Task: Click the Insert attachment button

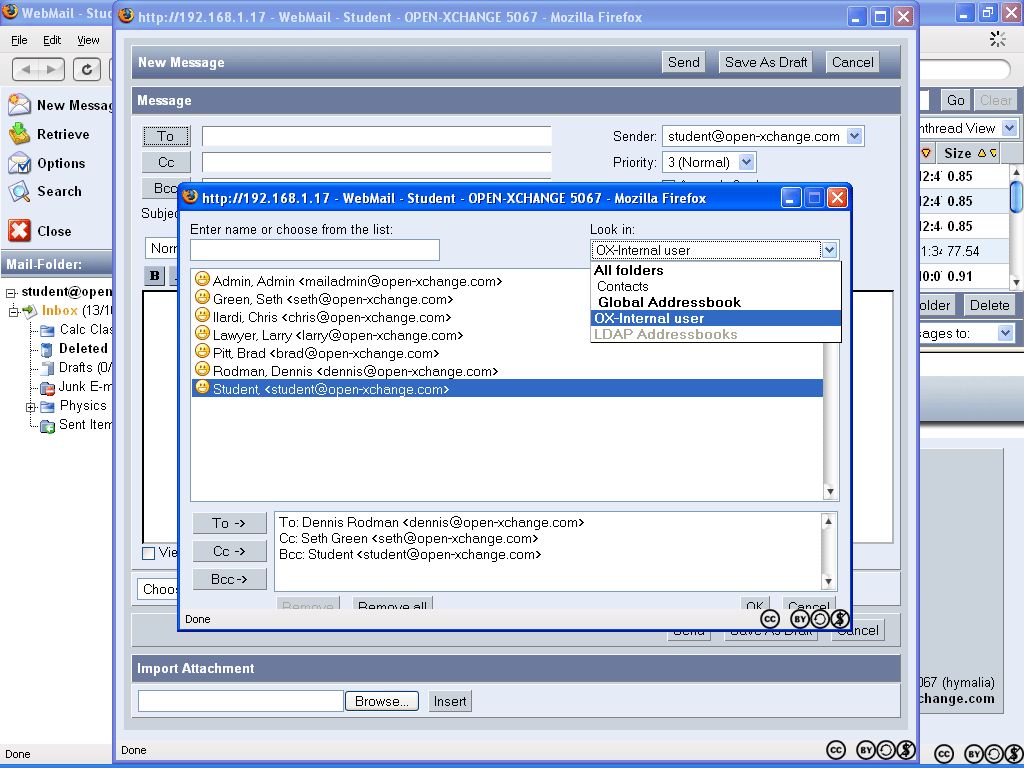Action: 450,701
